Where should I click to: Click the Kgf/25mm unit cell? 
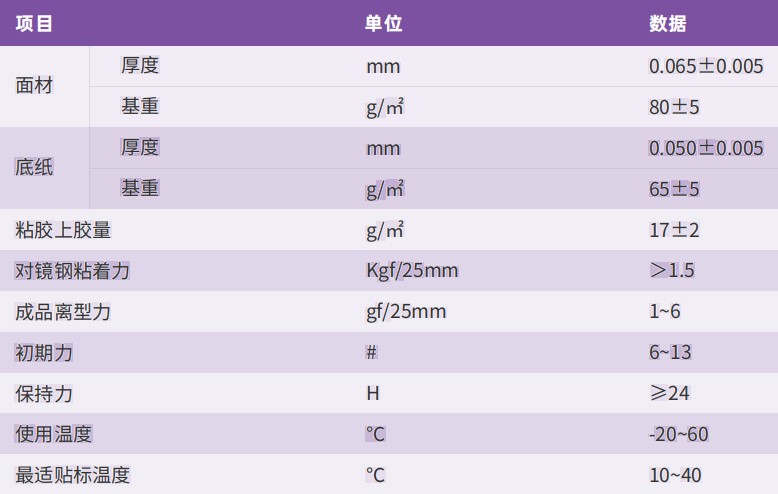tap(412, 270)
